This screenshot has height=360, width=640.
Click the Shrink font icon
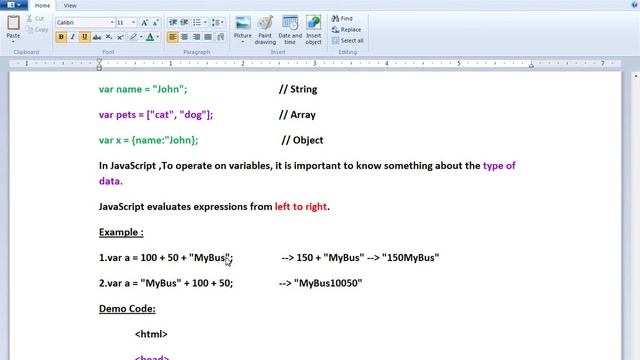point(156,22)
